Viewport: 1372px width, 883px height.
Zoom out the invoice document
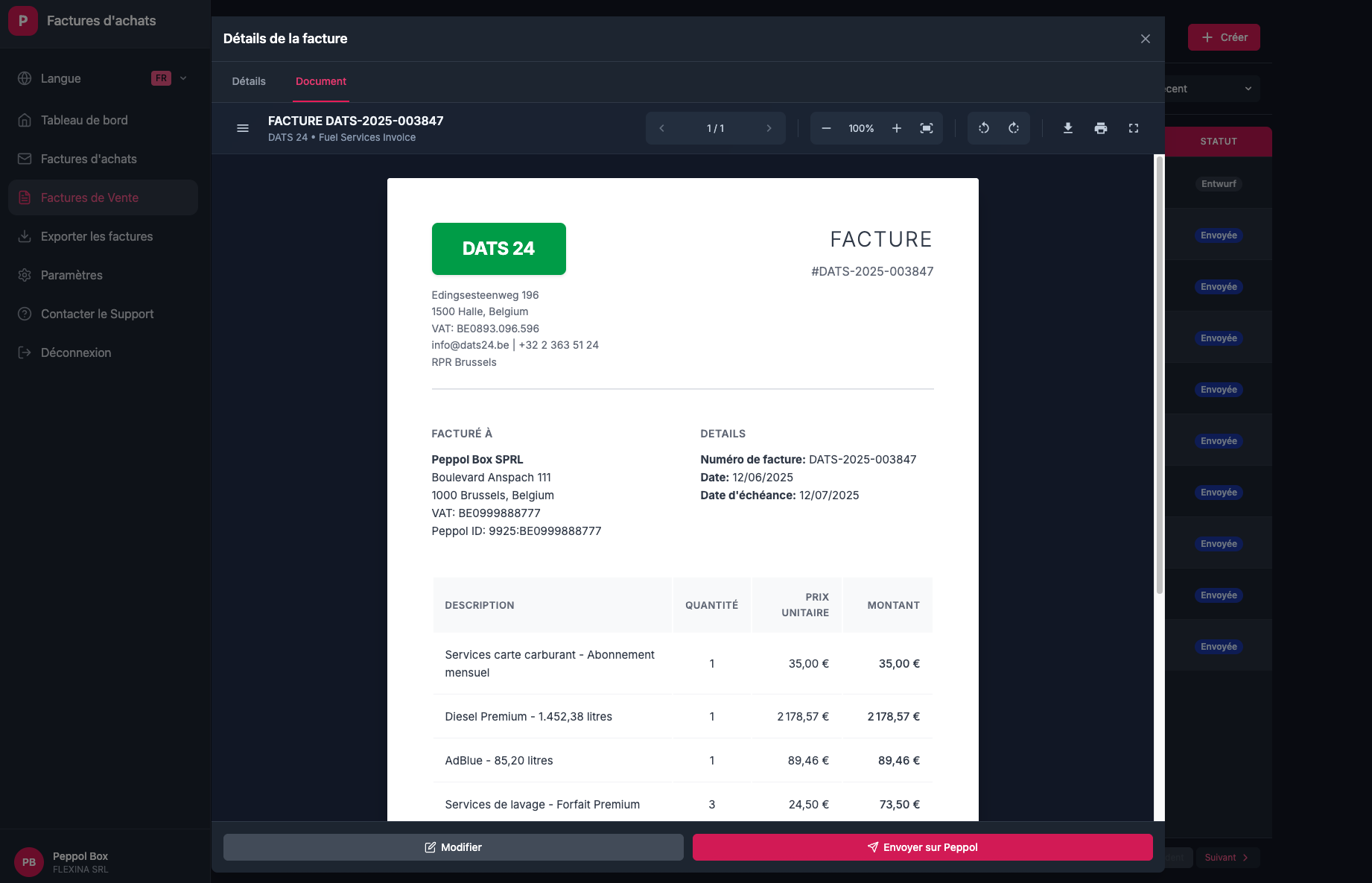826,128
